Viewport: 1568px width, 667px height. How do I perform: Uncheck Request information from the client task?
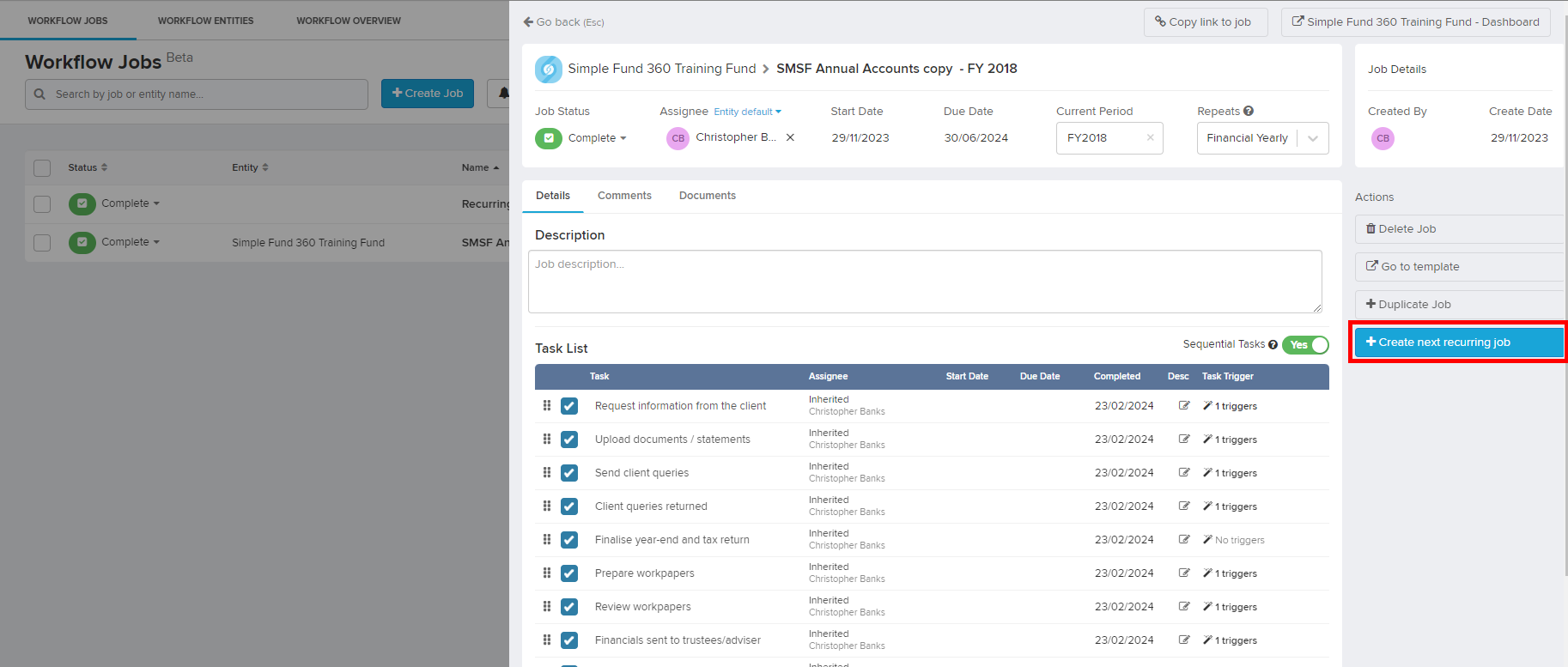569,406
